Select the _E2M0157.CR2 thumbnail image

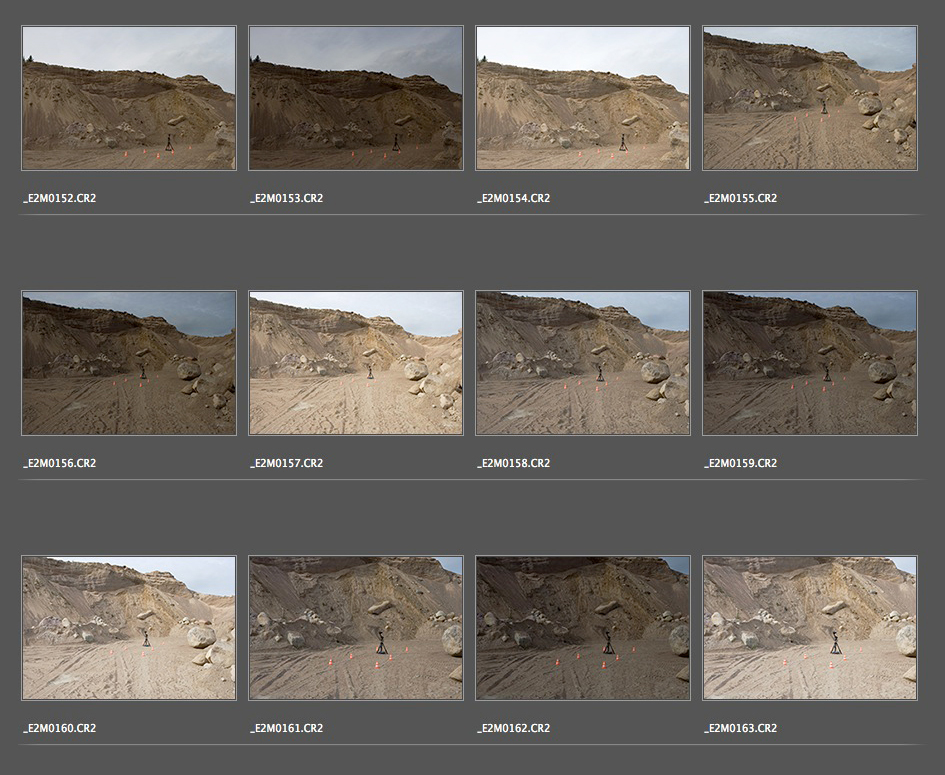[355, 363]
